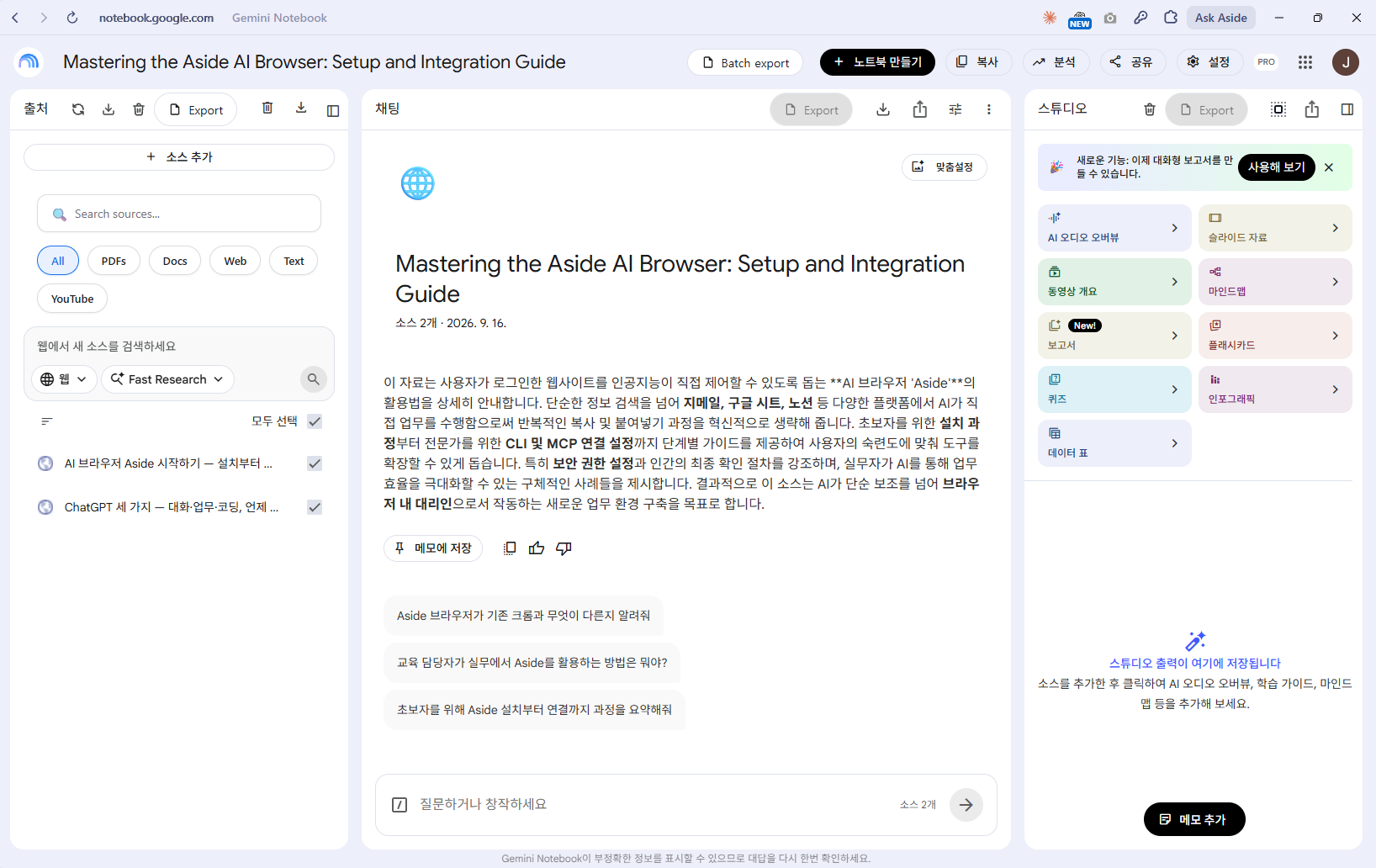This screenshot has width=1376, height=868.
Task: Click the 메모에 저장 button
Action: point(433,548)
